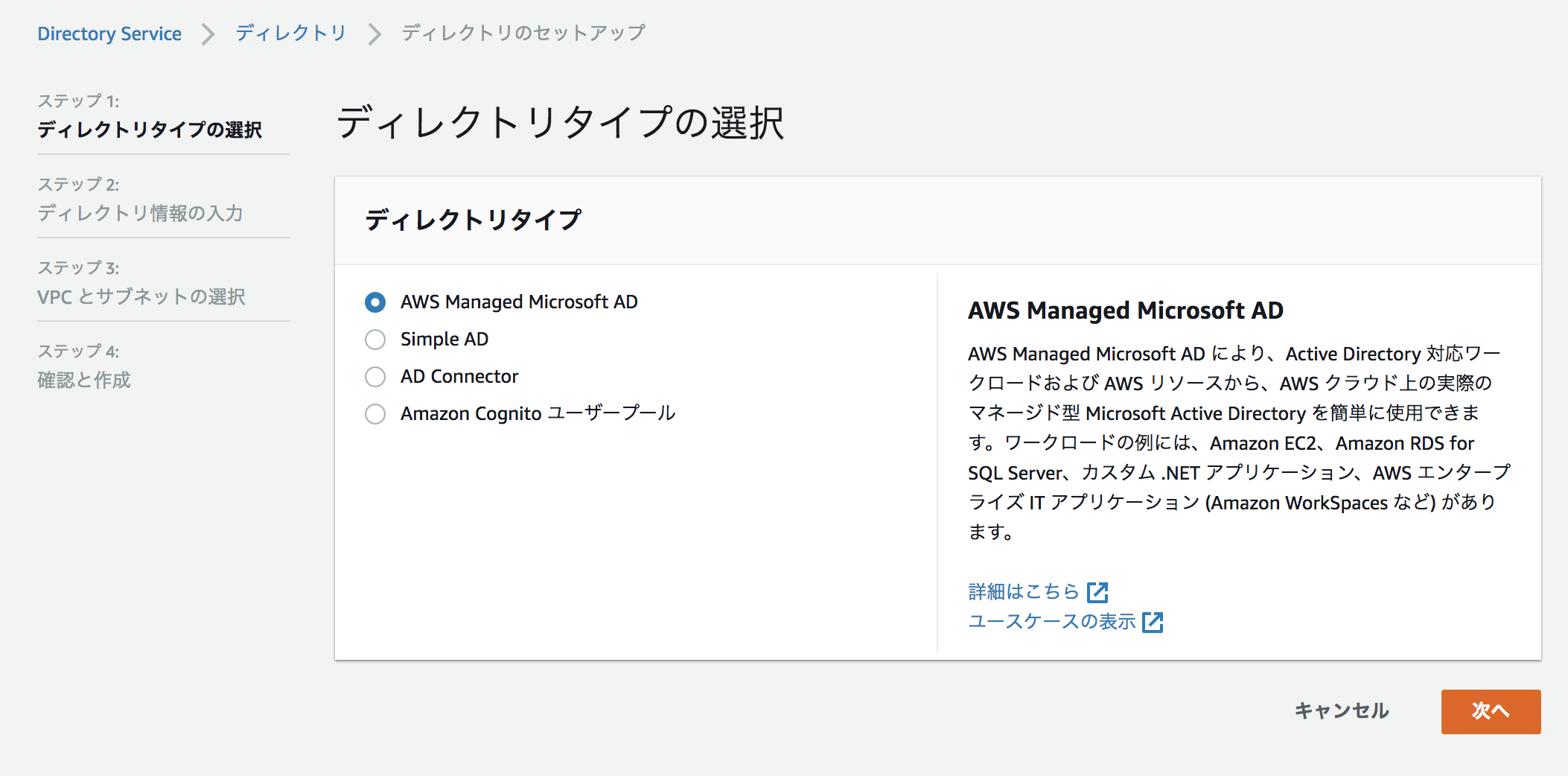This screenshot has height=776, width=1568.
Task: Select step 4 確認と作成 in sidebar
Action: [x=84, y=380]
